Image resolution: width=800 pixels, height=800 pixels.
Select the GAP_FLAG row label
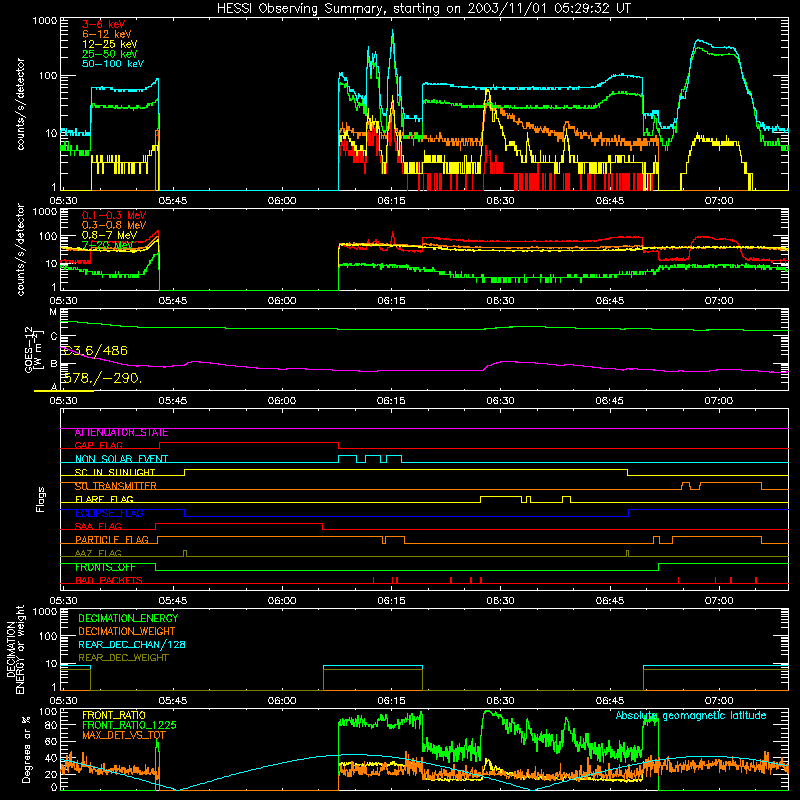click(98, 445)
